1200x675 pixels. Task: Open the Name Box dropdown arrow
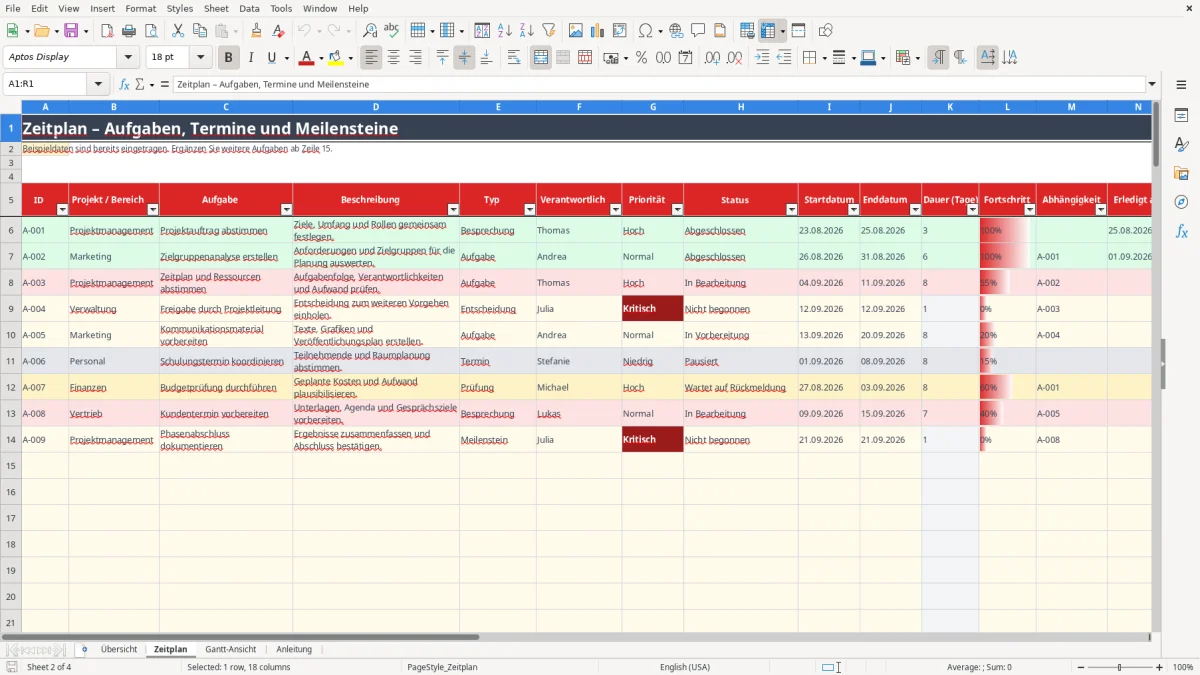tap(98, 84)
